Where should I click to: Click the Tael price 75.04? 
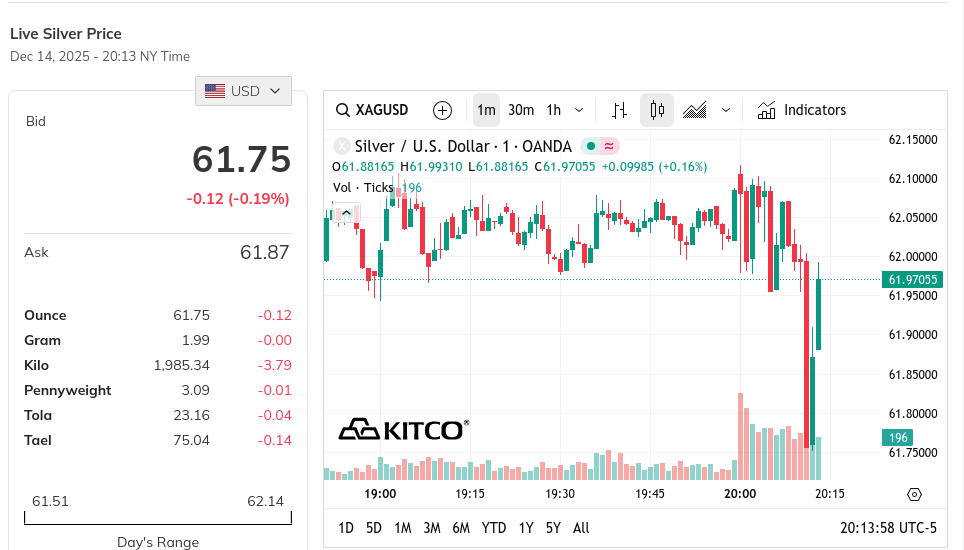coord(191,441)
